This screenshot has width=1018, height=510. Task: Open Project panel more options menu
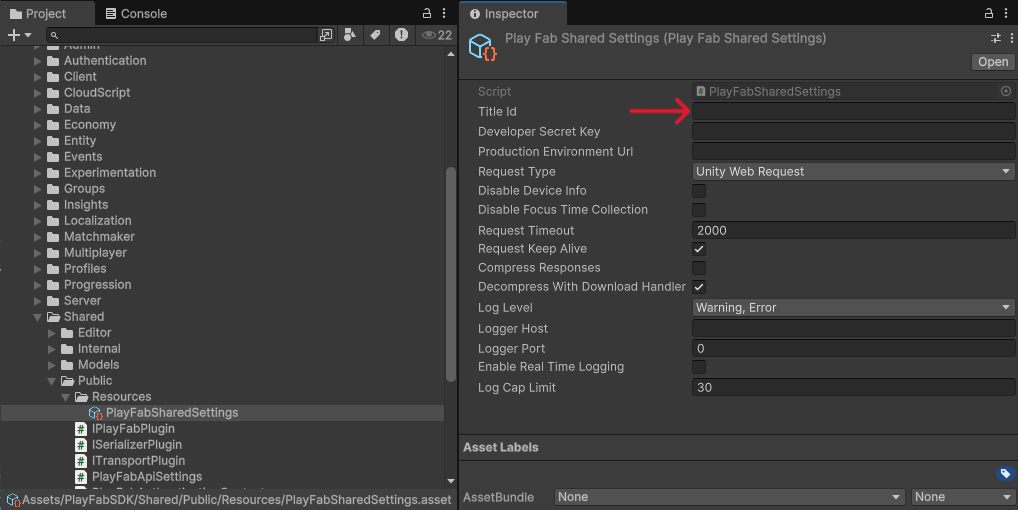(x=444, y=13)
